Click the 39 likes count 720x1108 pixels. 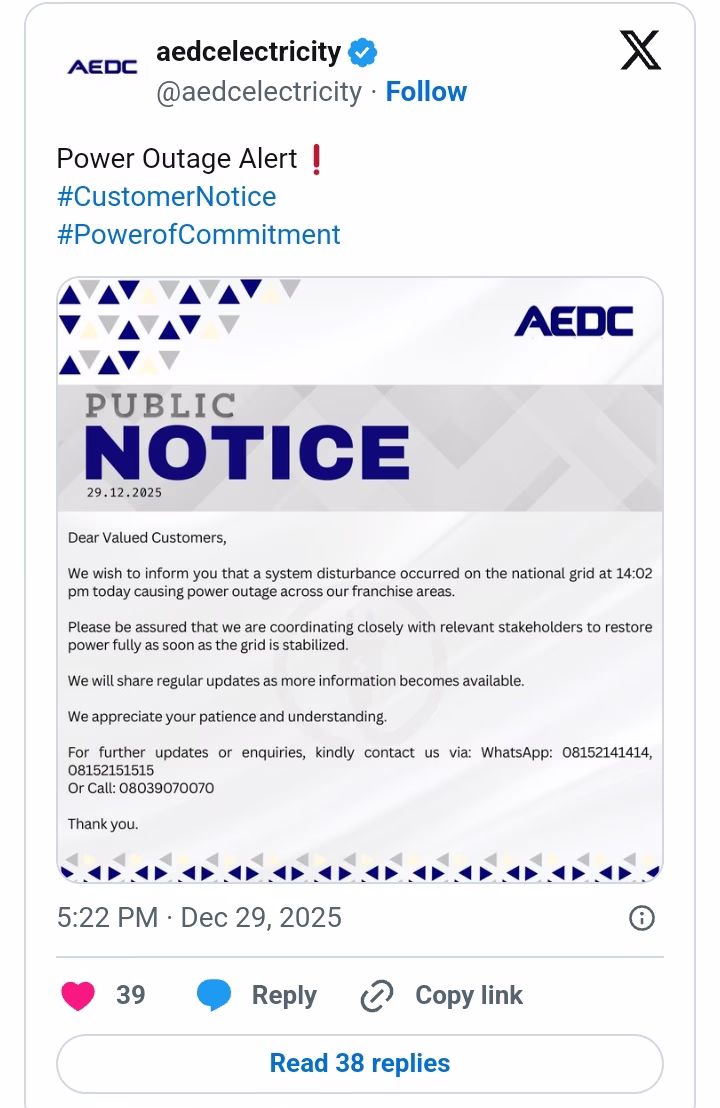131,996
